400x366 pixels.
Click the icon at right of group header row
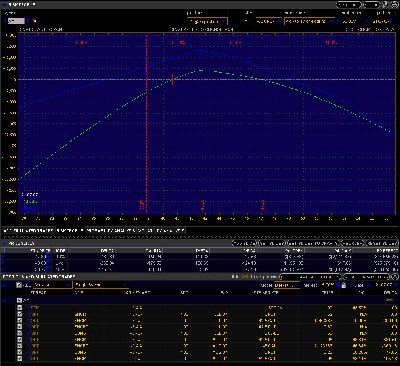pos(389,300)
